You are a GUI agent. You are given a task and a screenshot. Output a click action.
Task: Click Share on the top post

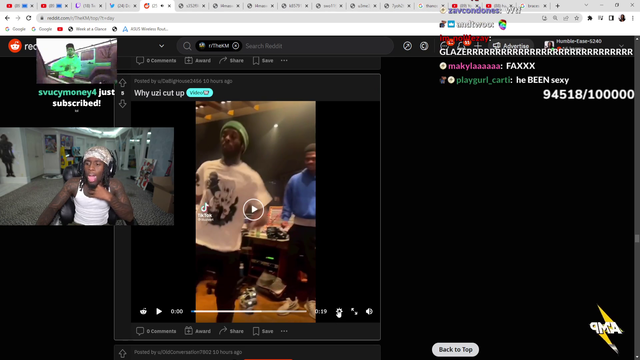coord(231,60)
